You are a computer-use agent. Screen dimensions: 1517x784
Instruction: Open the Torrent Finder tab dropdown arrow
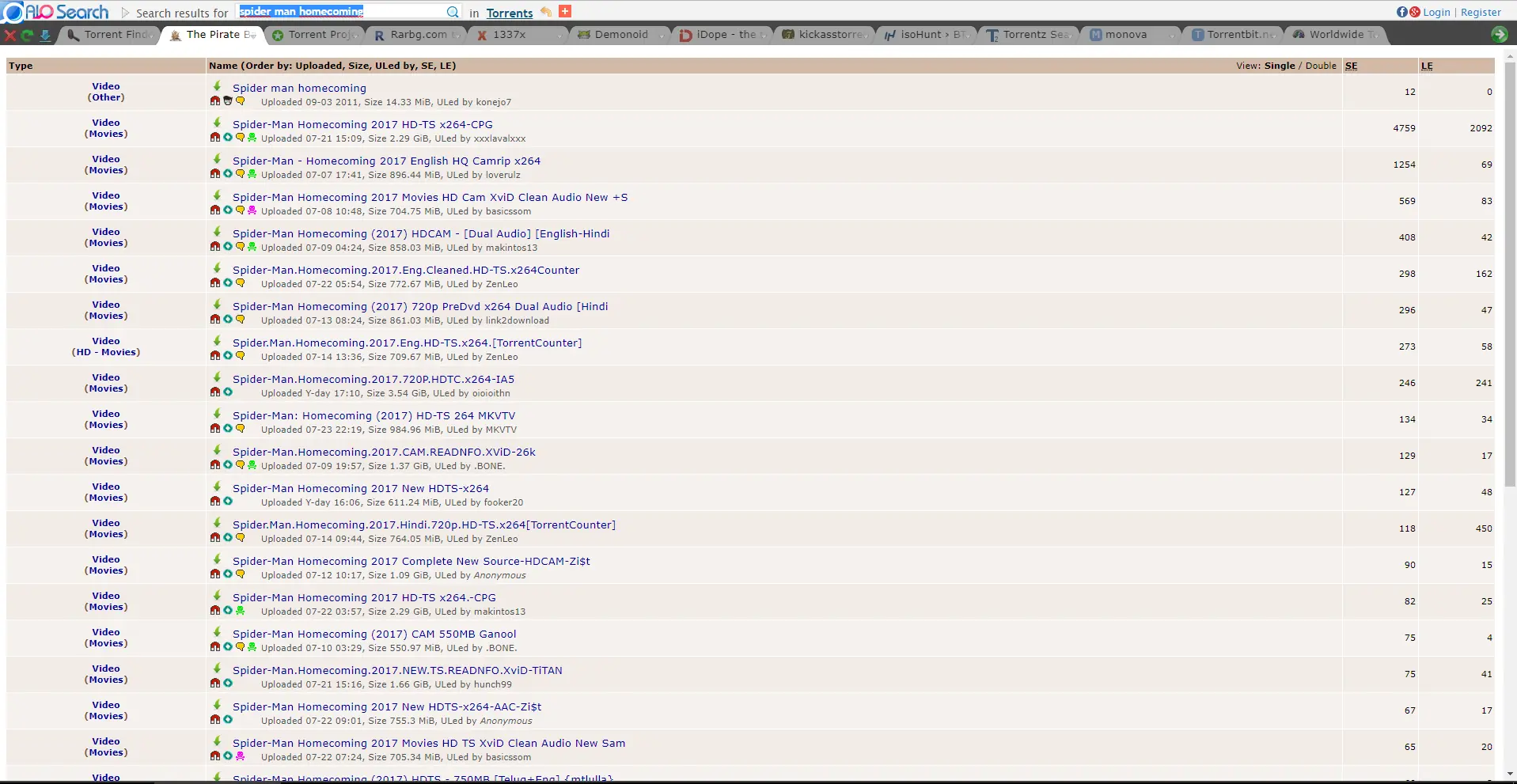(150, 35)
